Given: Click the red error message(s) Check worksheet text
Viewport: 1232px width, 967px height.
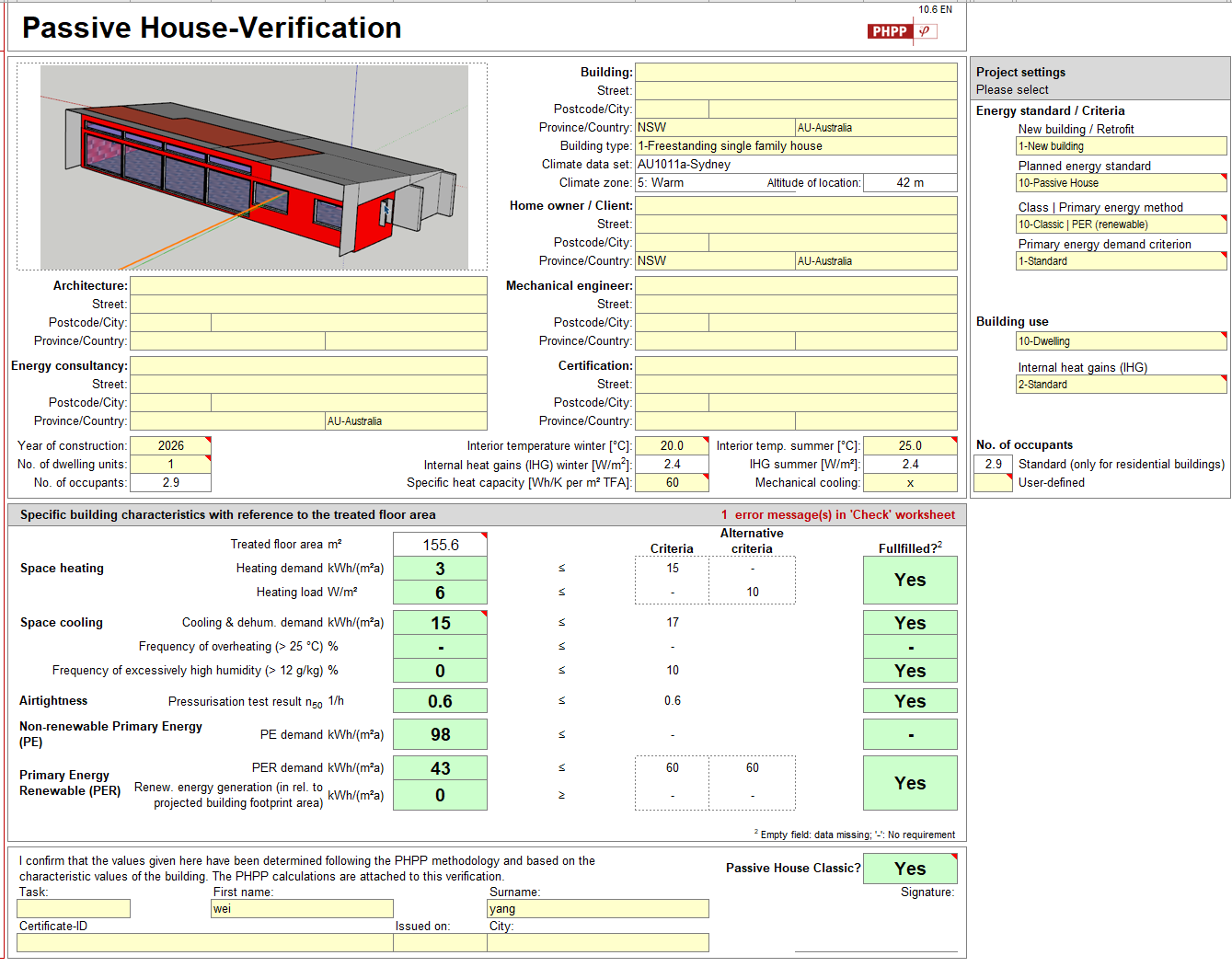Looking at the screenshot, I should [837, 515].
